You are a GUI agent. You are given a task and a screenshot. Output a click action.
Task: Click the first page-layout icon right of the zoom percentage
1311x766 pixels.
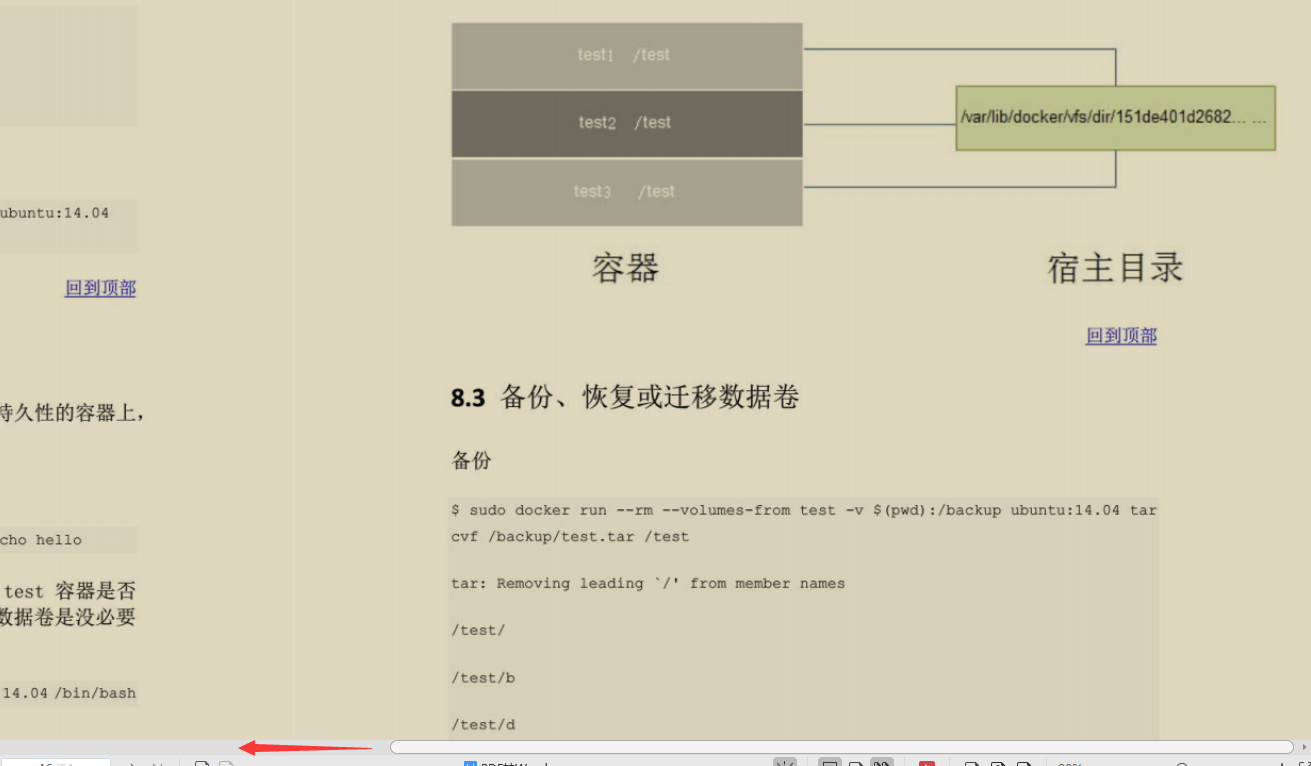click(970, 762)
